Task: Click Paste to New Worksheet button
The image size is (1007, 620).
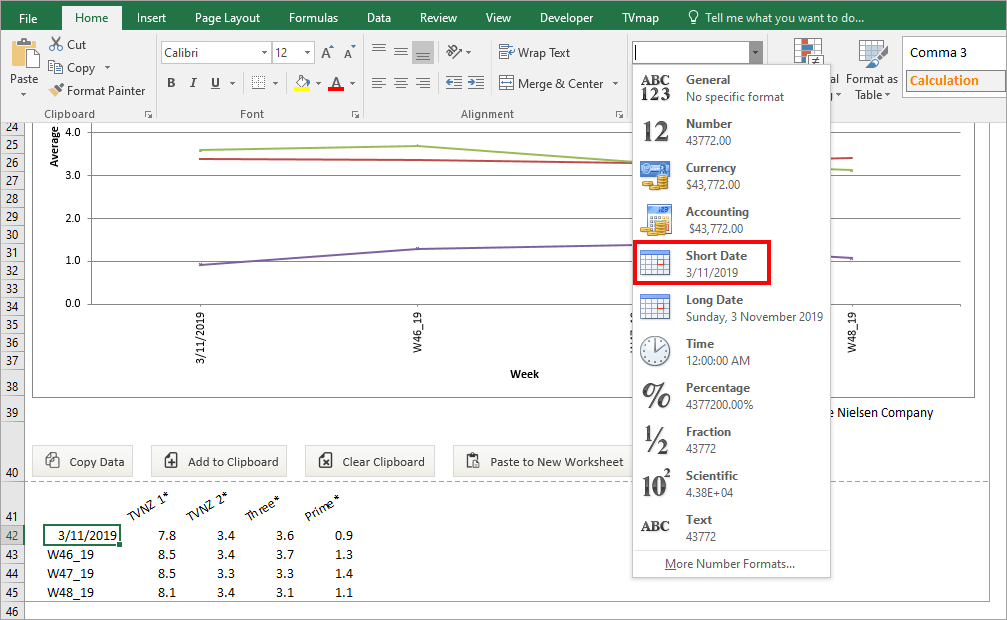Action: 543,461
